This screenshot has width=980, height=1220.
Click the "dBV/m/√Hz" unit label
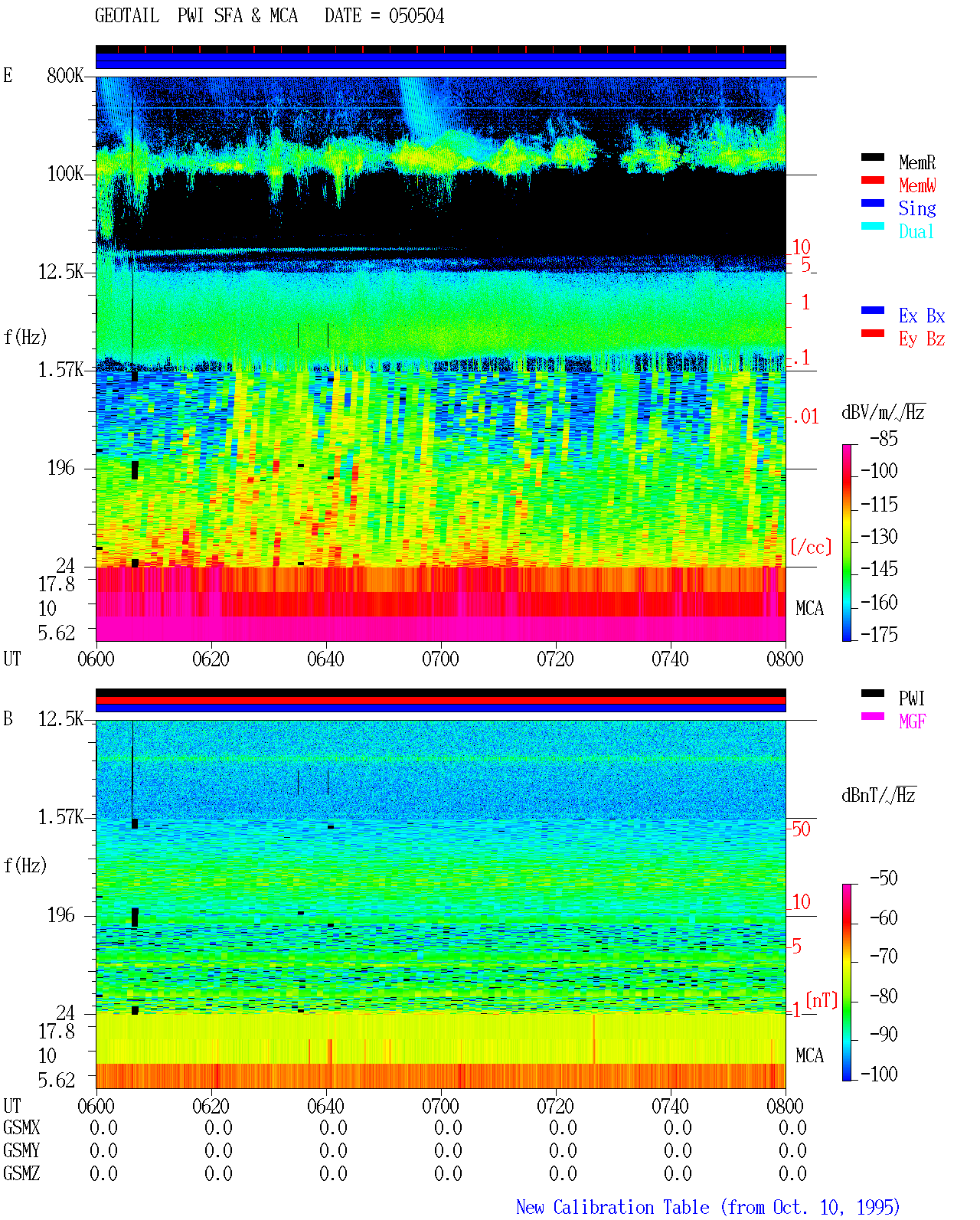[884, 412]
